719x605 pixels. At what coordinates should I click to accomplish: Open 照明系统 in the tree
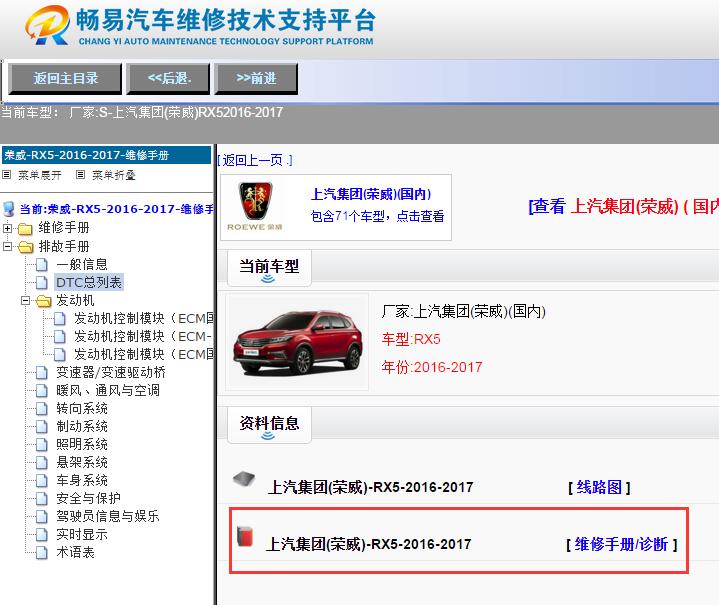click(x=82, y=444)
